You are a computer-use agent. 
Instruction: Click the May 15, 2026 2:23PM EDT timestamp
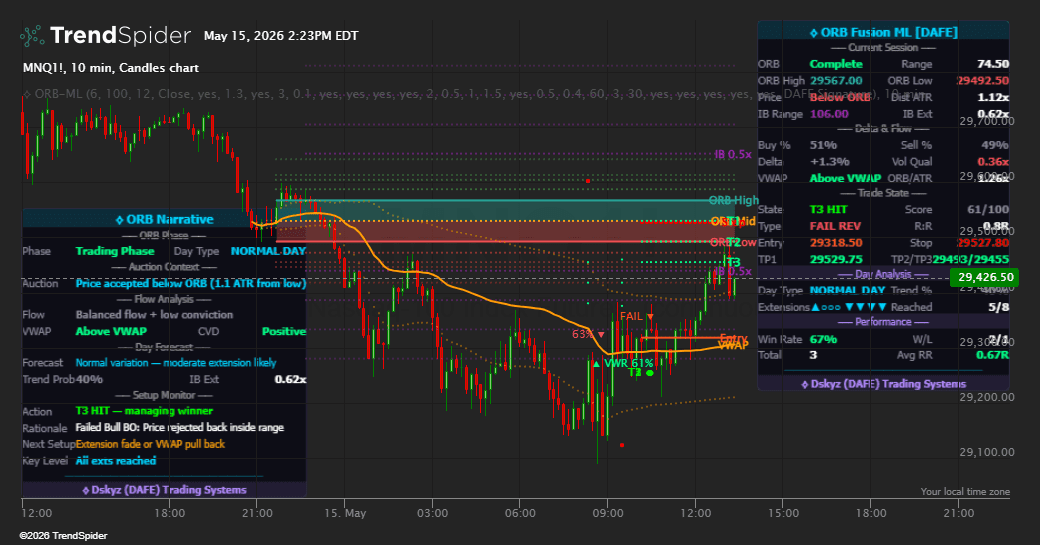click(281, 36)
